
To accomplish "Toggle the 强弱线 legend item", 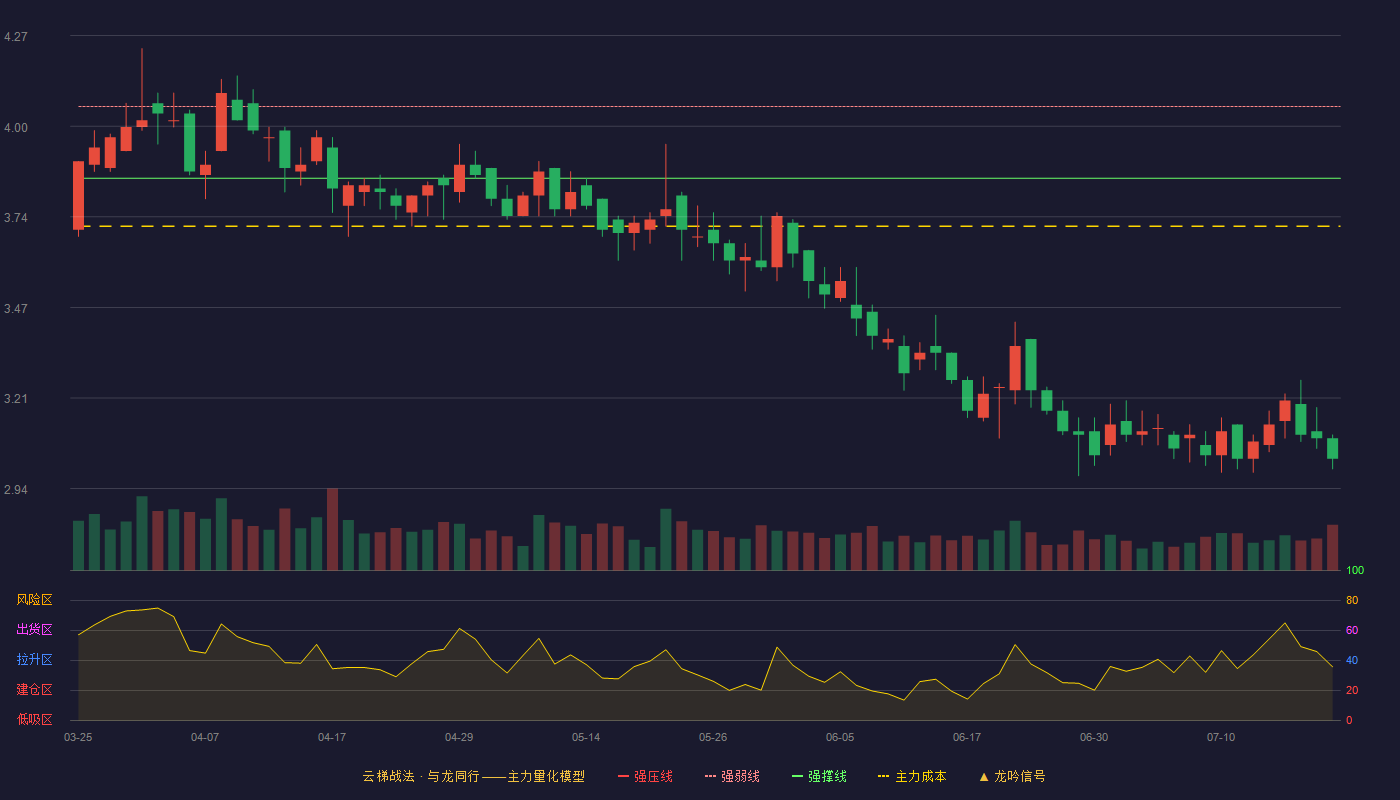I will pos(732,776).
